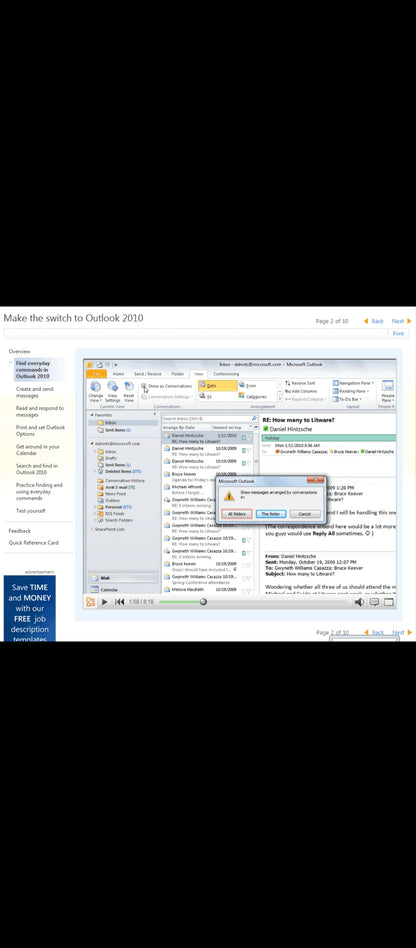Click the Reset View icon
The image size is (416, 948).
coord(129,386)
